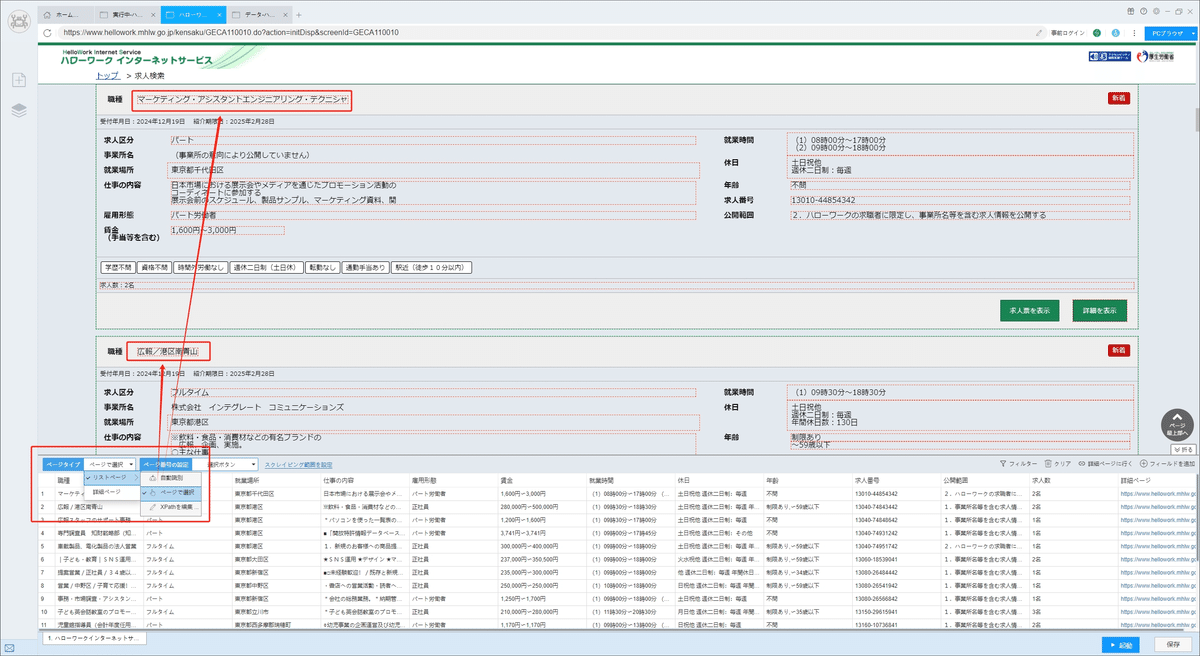The width and height of the screenshot is (1200, 656).
Task: Click the pencil edit icon in address bar
Action: click(1039, 32)
